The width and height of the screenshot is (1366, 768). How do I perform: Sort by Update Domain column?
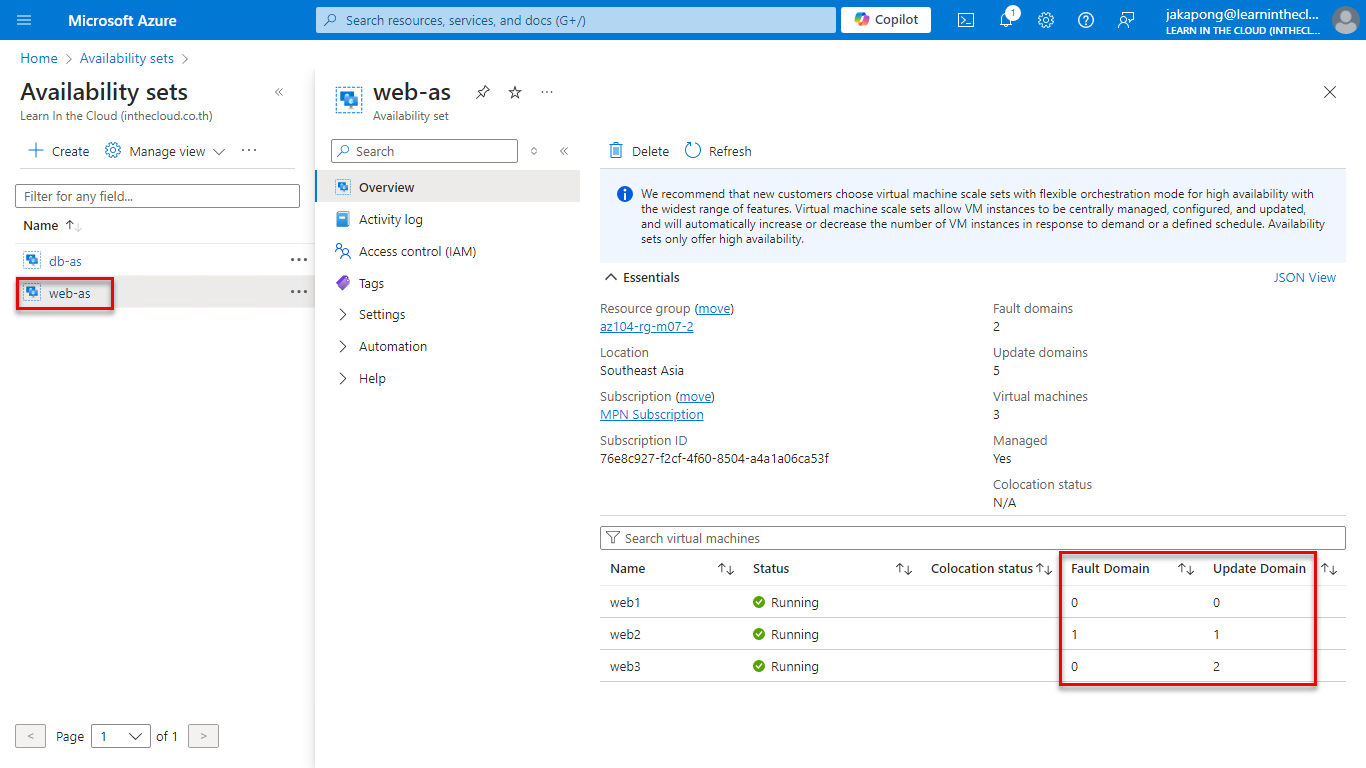pos(1329,569)
